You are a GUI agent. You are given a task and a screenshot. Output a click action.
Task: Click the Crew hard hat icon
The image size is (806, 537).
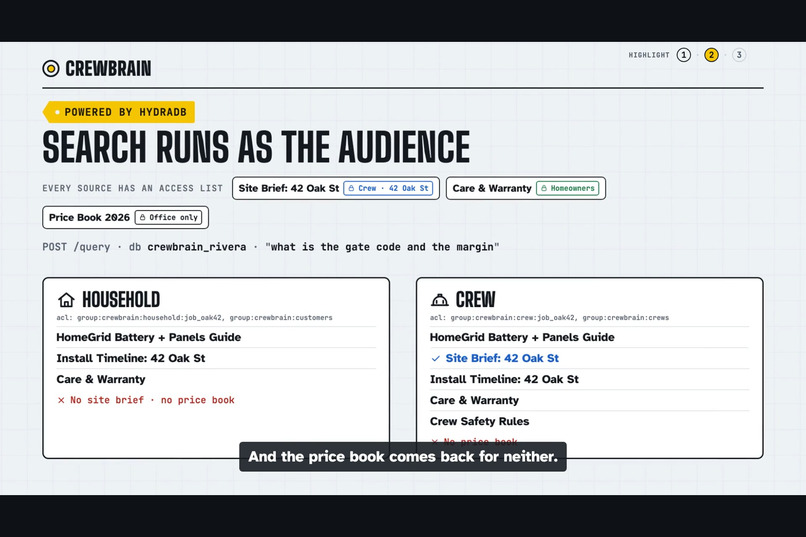coord(439,300)
